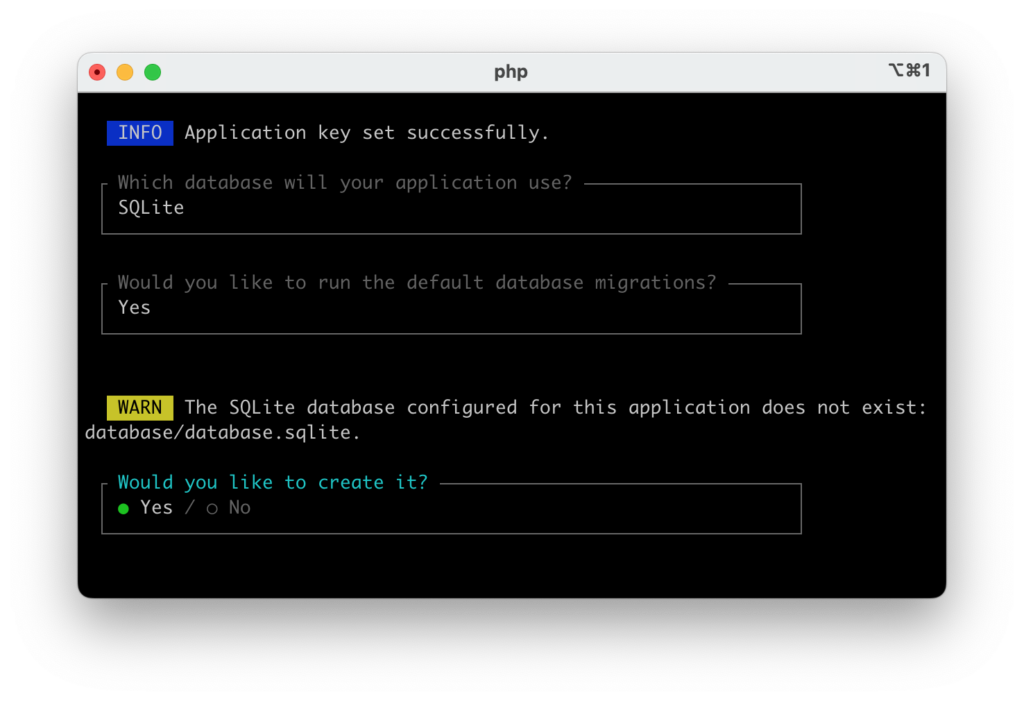This screenshot has height=701, width=1024.
Task: Click the default database migrations question
Action: point(417,282)
